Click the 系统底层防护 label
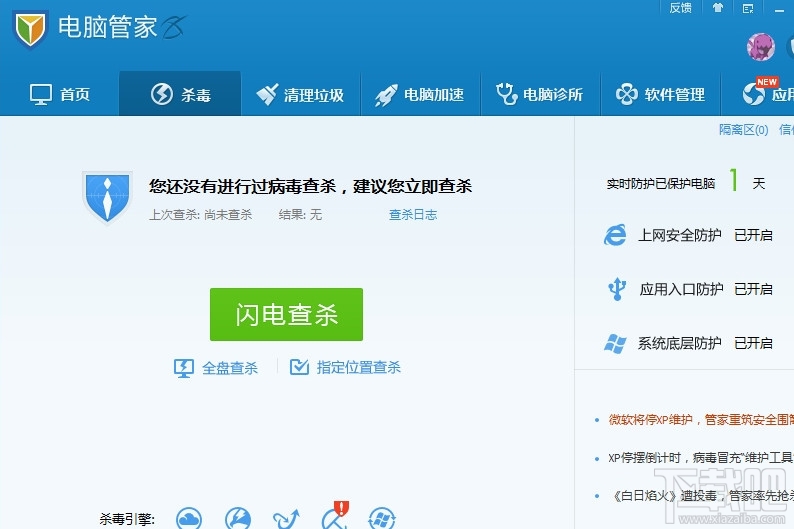This screenshot has height=529, width=794. click(680, 343)
